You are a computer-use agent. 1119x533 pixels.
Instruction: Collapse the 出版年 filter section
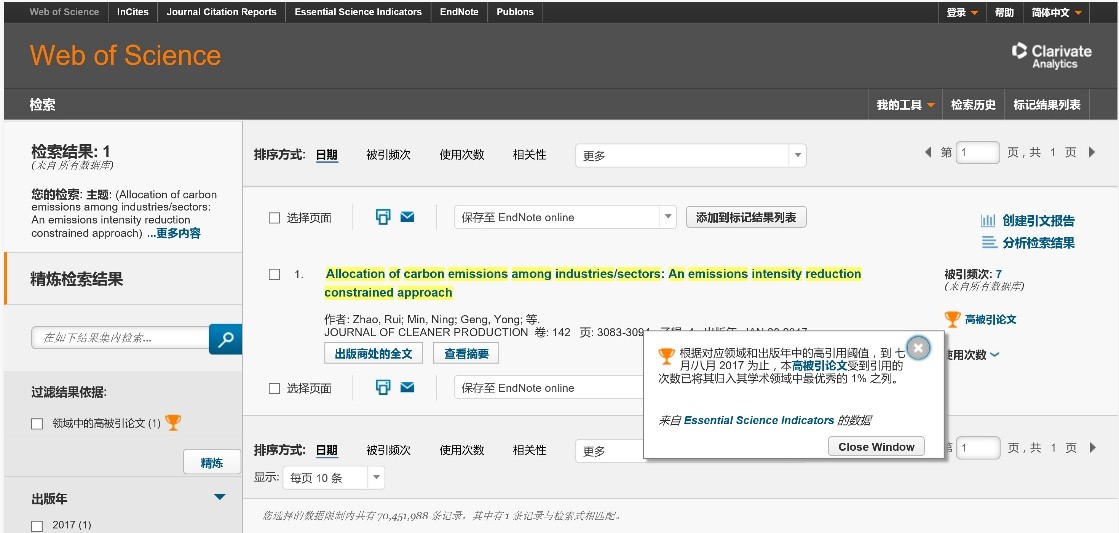(220, 498)
